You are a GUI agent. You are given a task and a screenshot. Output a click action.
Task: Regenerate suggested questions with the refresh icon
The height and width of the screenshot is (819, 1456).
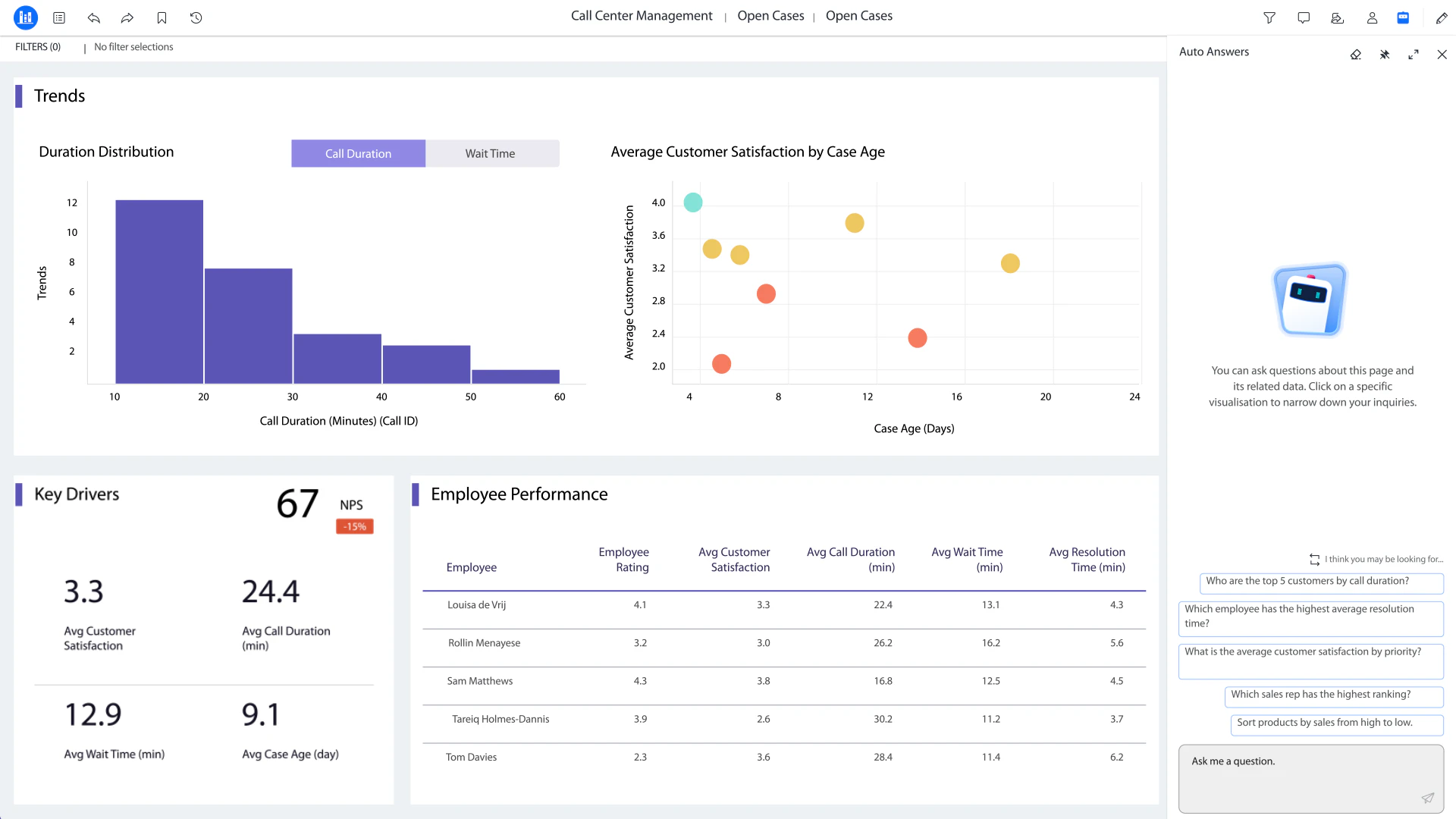pos(1315,559)
